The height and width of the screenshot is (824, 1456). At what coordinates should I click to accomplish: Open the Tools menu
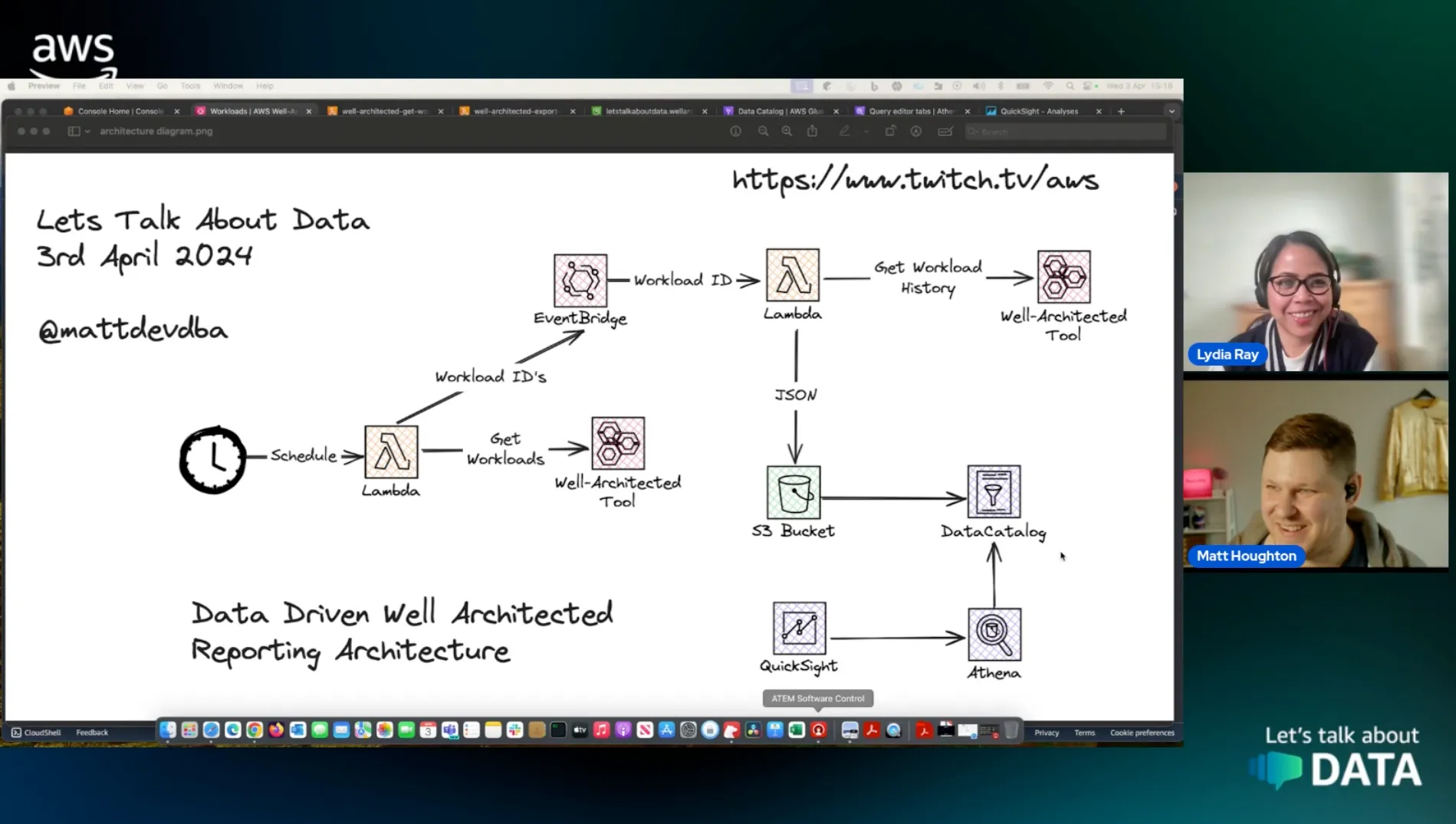point(190,86)
